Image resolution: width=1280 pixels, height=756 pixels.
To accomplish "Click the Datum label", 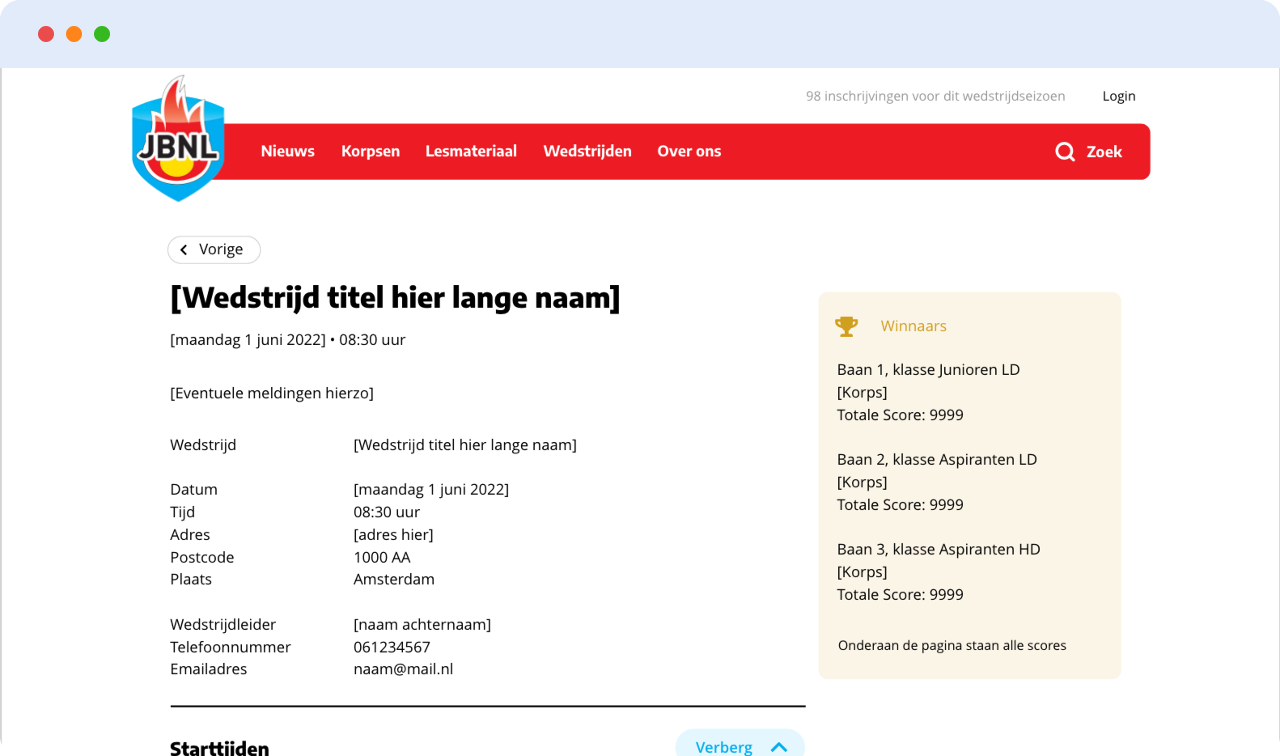I will [x=194, y=490].
